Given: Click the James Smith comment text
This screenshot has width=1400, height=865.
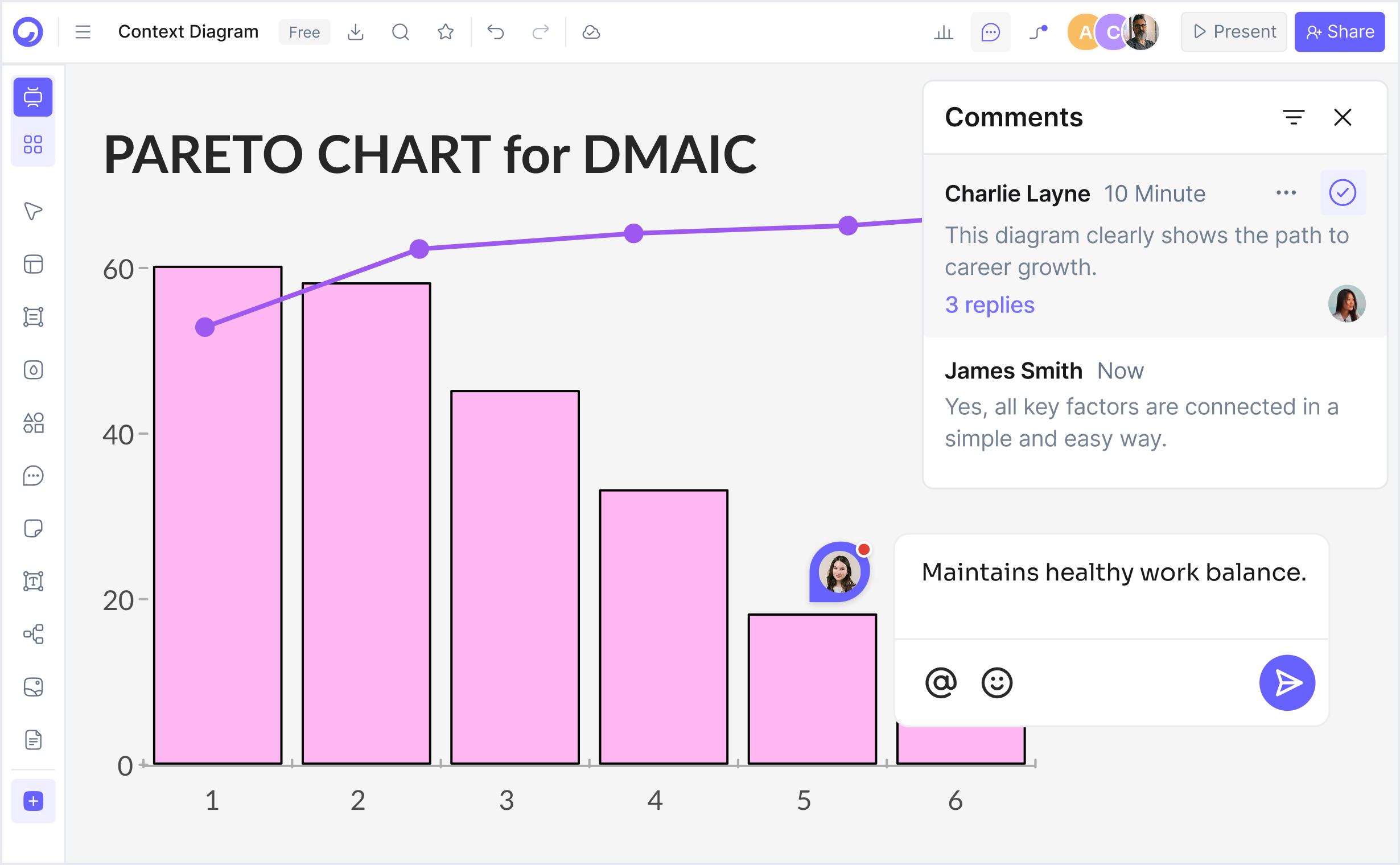Looking at the screenshot, I should [x=1142, y=423].
